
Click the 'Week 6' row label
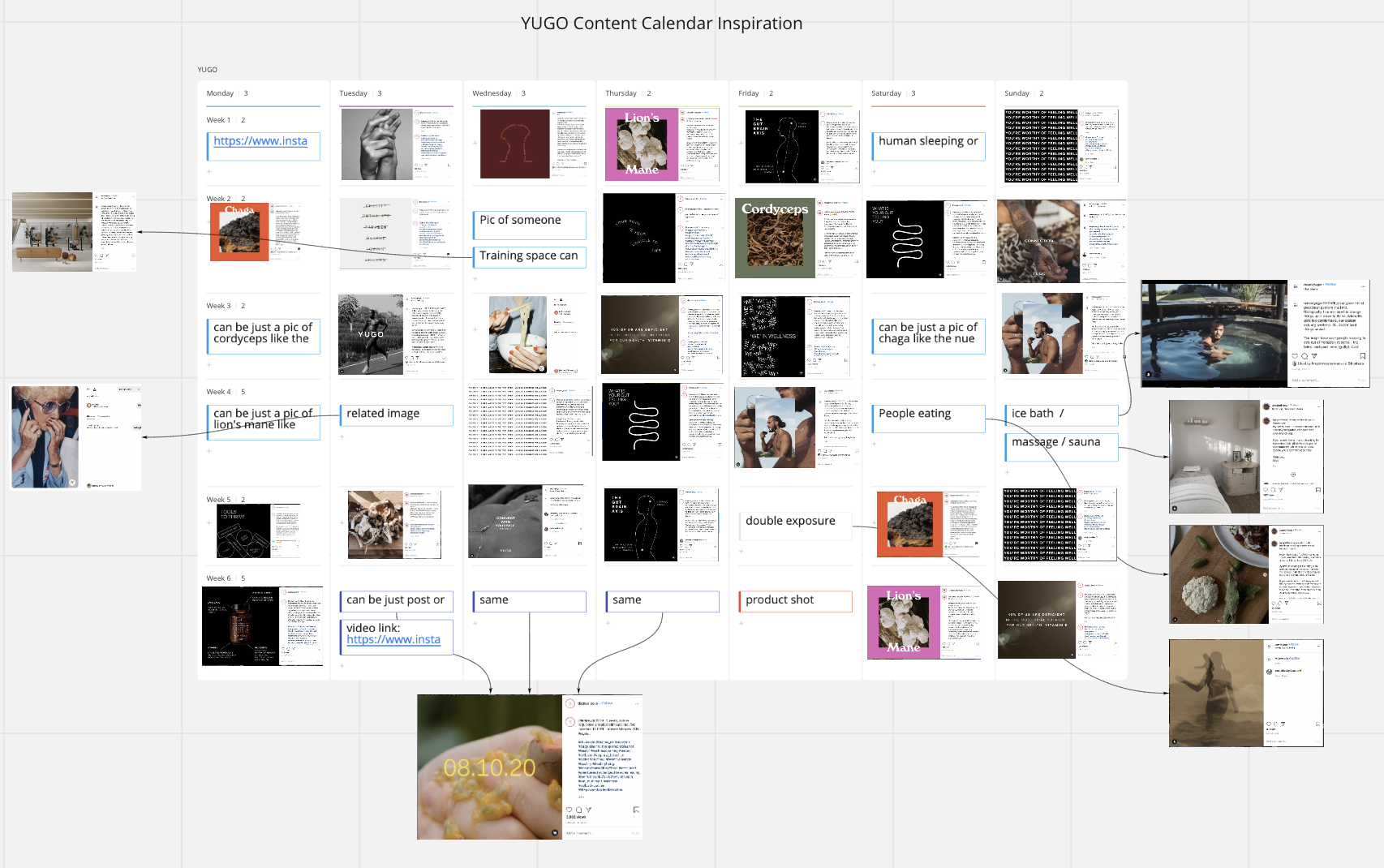click(218, 578)
